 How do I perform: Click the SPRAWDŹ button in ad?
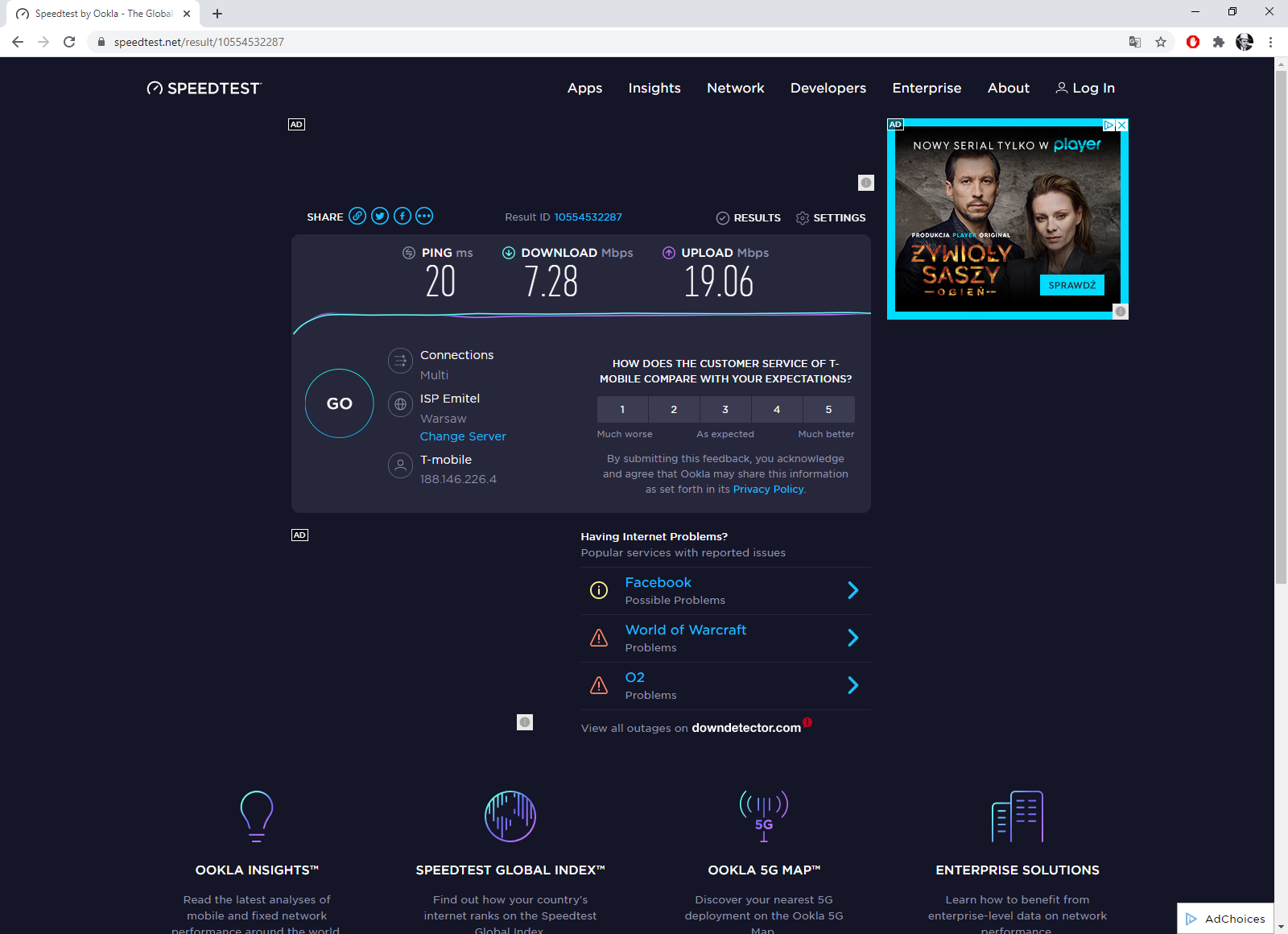pos(1072,285)
